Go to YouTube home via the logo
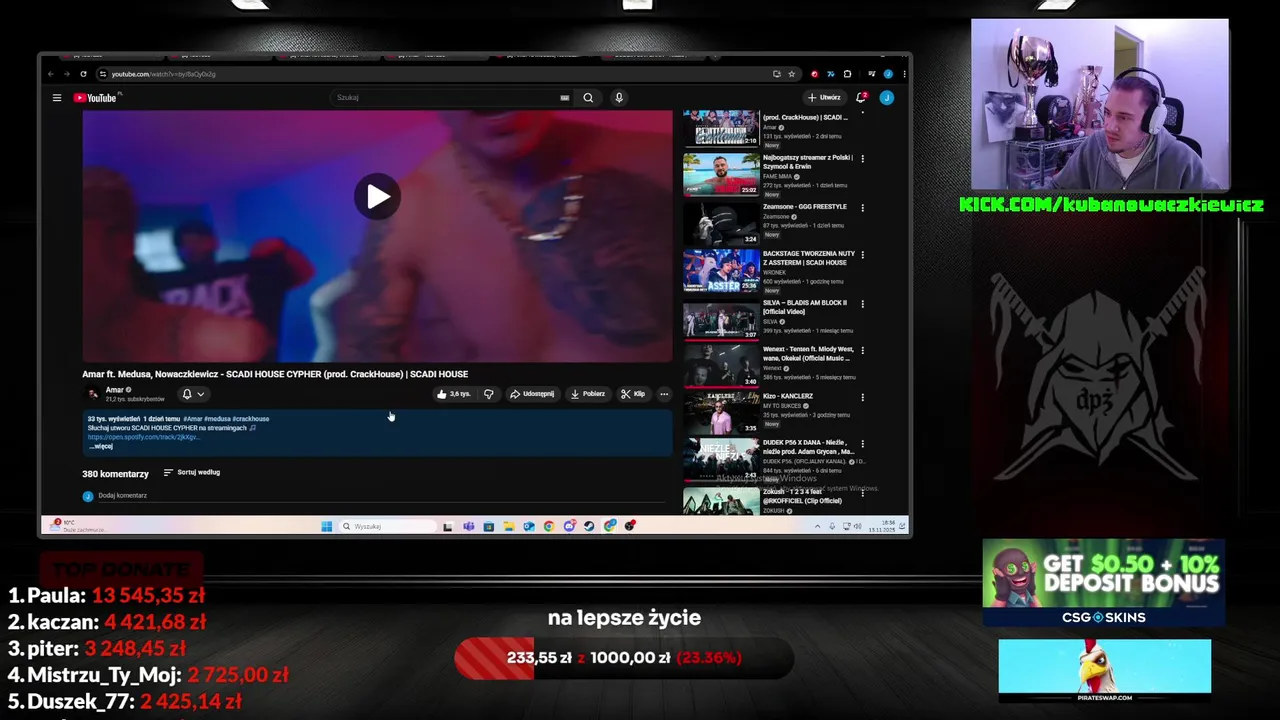This screenshot has height=720, width=1280. click(96, 98)
